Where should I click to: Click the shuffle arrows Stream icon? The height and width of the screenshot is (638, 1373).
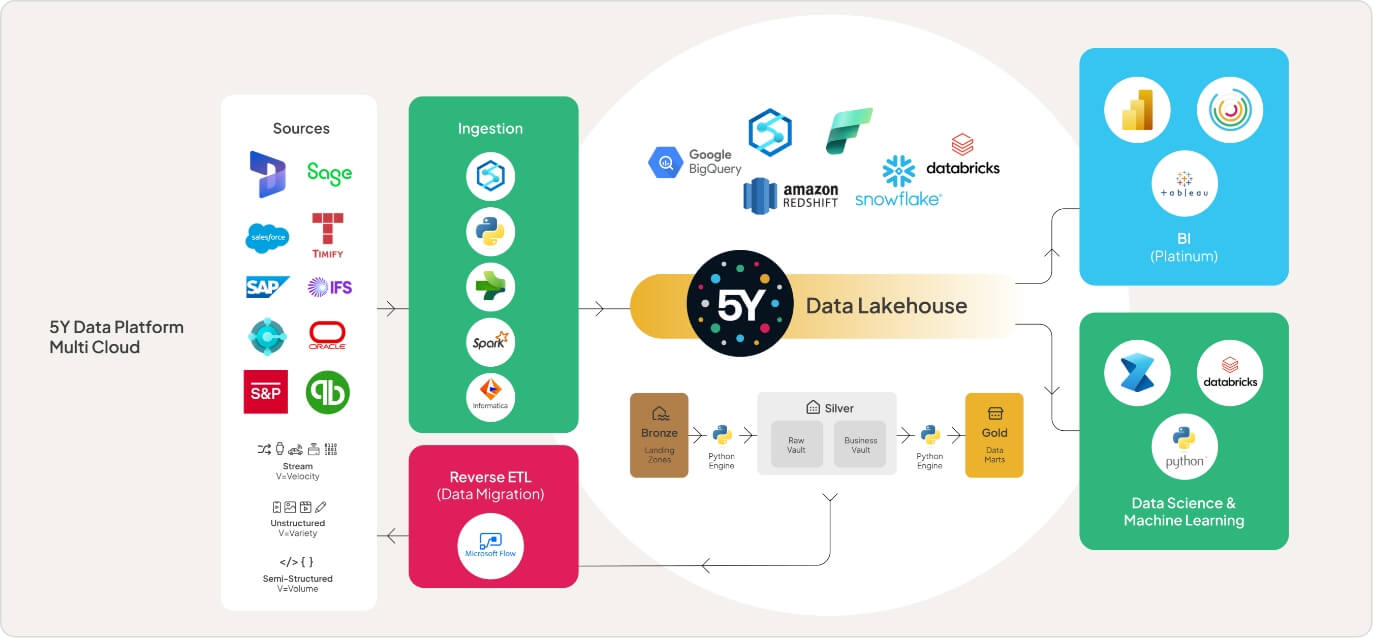[x=264, y=449]
